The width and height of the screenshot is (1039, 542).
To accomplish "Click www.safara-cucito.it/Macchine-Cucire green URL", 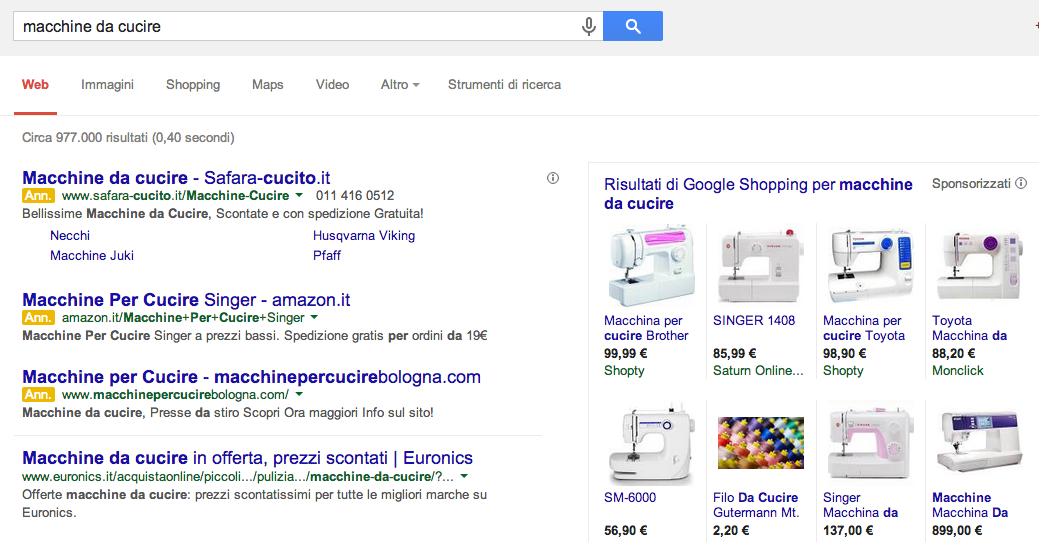I will (176, 195).
